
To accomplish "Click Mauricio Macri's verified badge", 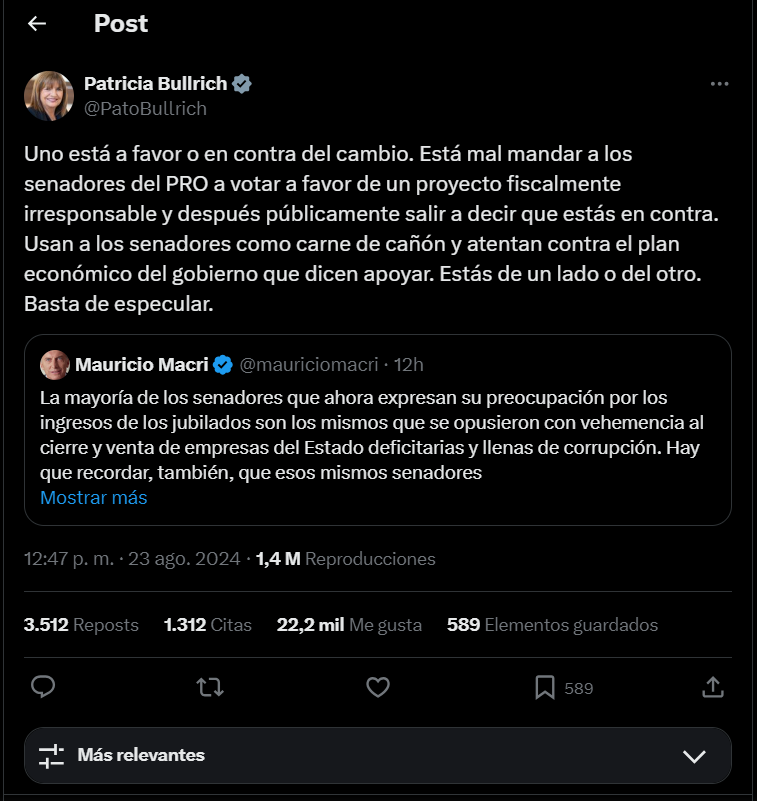I will (x=221, y=365).
